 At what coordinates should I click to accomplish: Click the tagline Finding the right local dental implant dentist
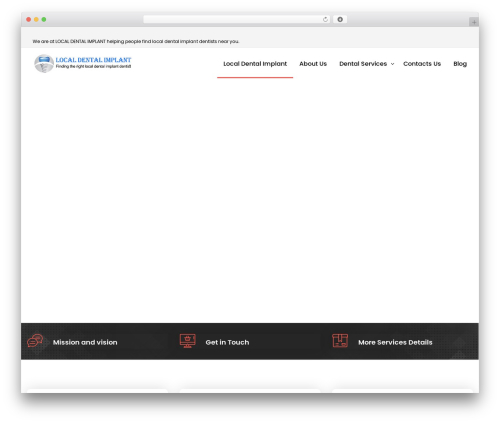click(x=93, y=66)
